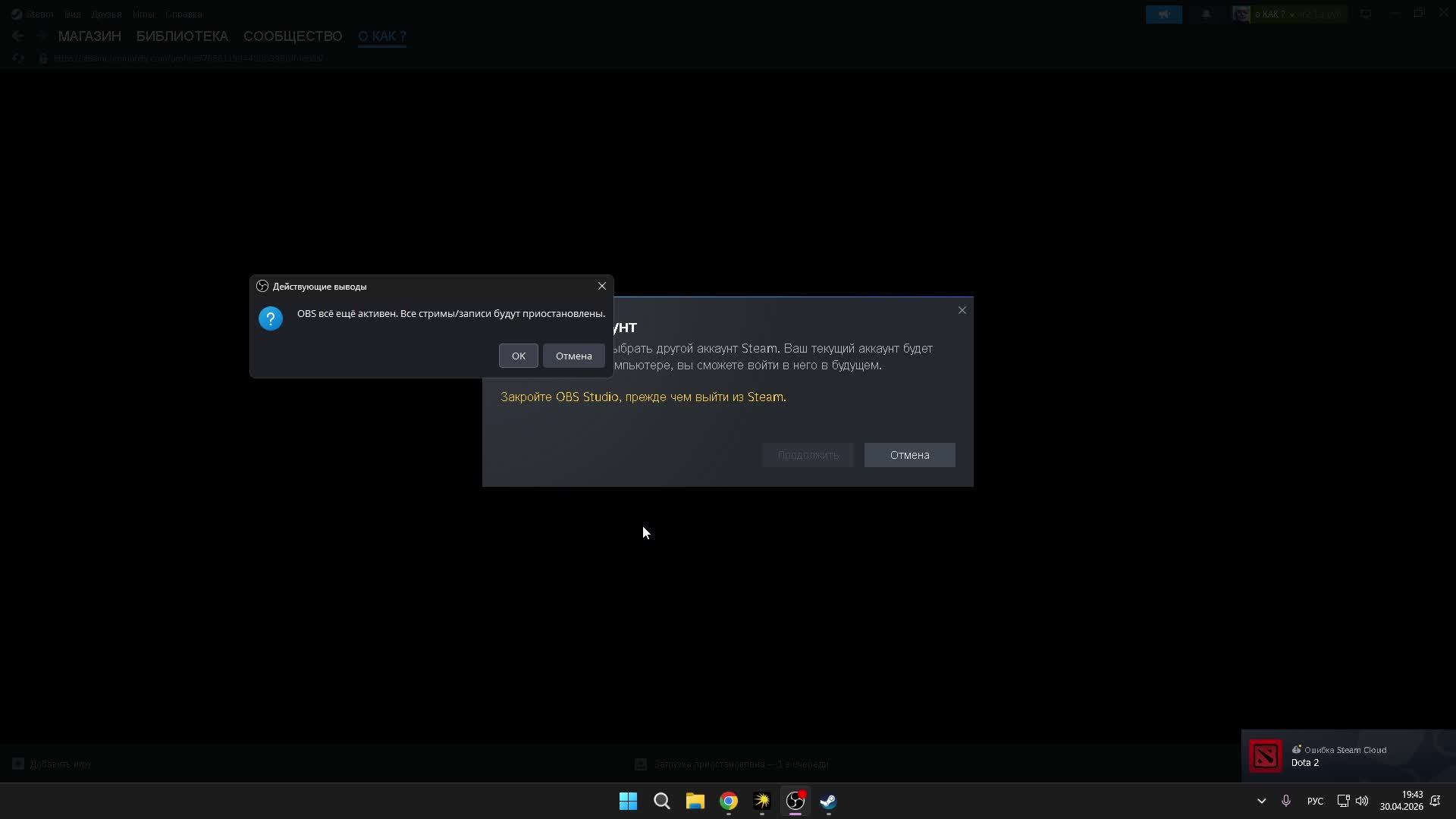Mute the microphone from the system tray
Screen dimensions: 1456x819
click(1286, 800)
